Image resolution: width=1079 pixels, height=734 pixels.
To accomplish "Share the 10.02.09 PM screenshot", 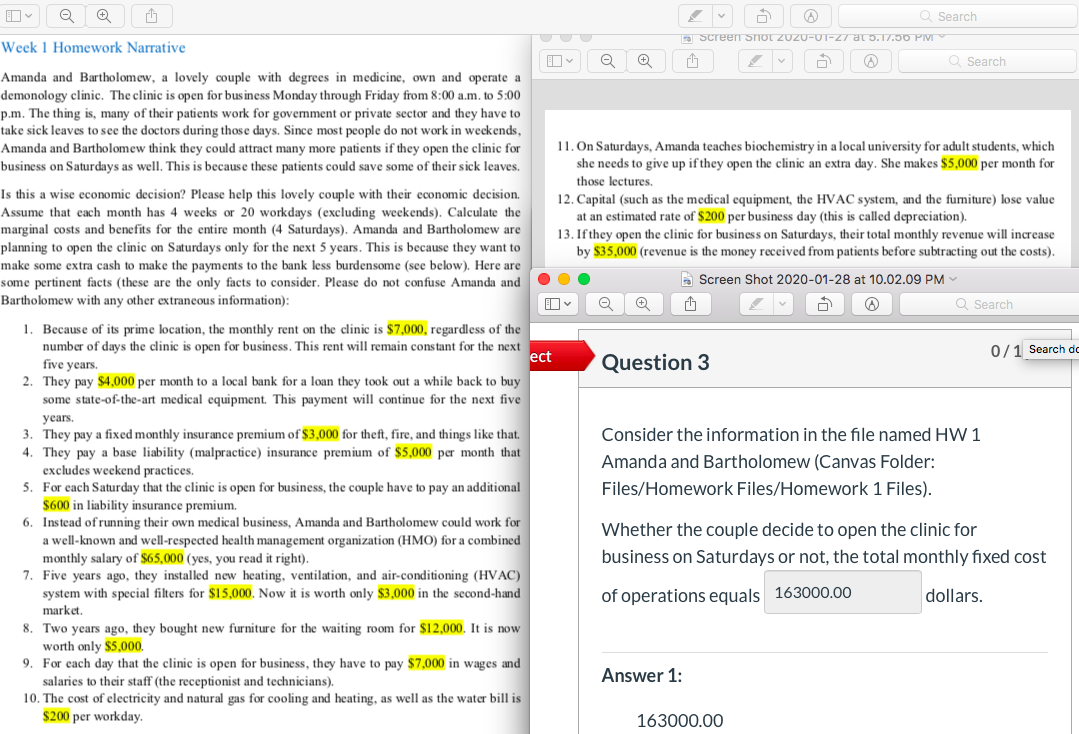I will 690,304.
